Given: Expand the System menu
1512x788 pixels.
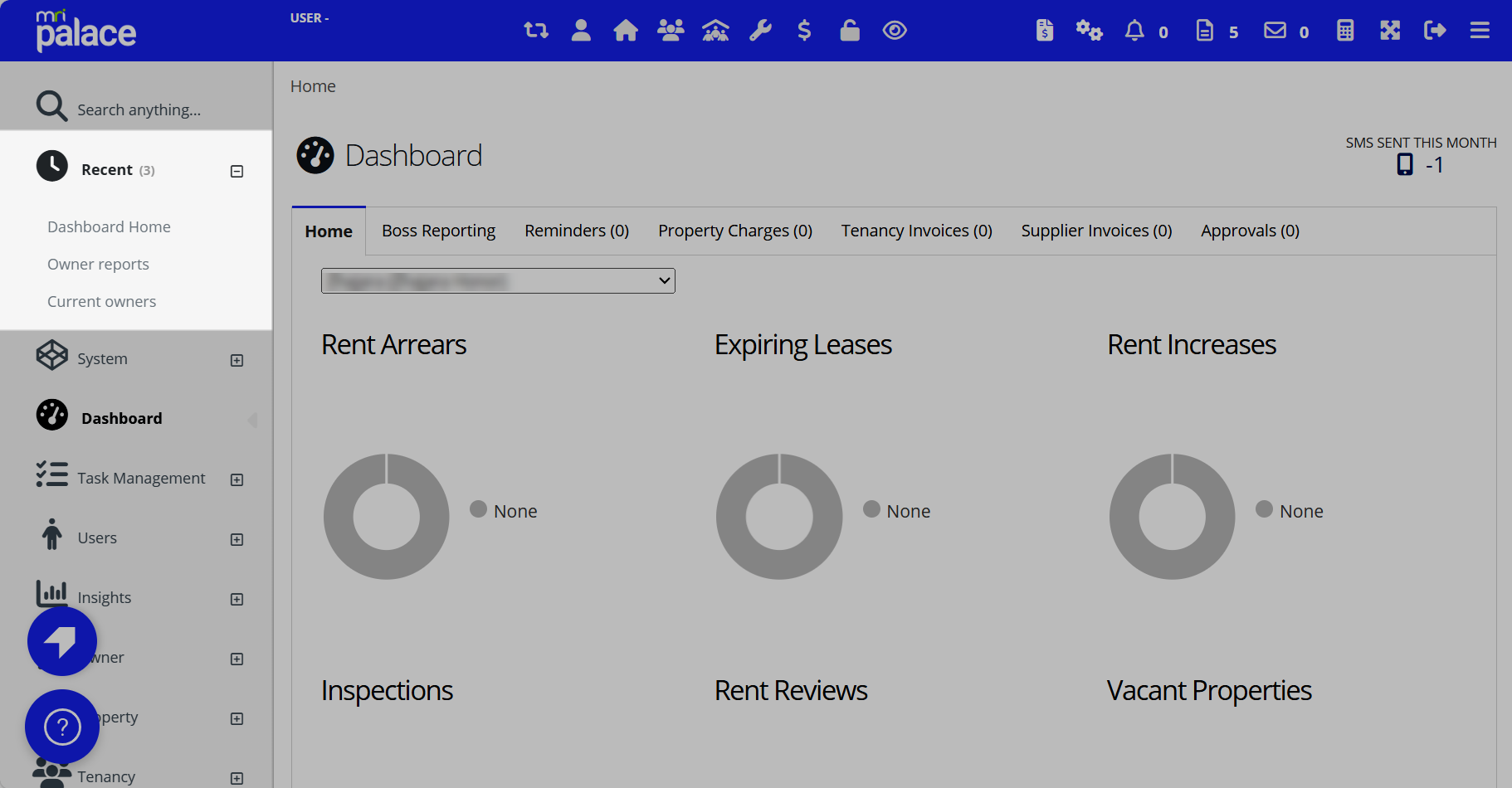Looking at the screenshot, I should point(237,360).
